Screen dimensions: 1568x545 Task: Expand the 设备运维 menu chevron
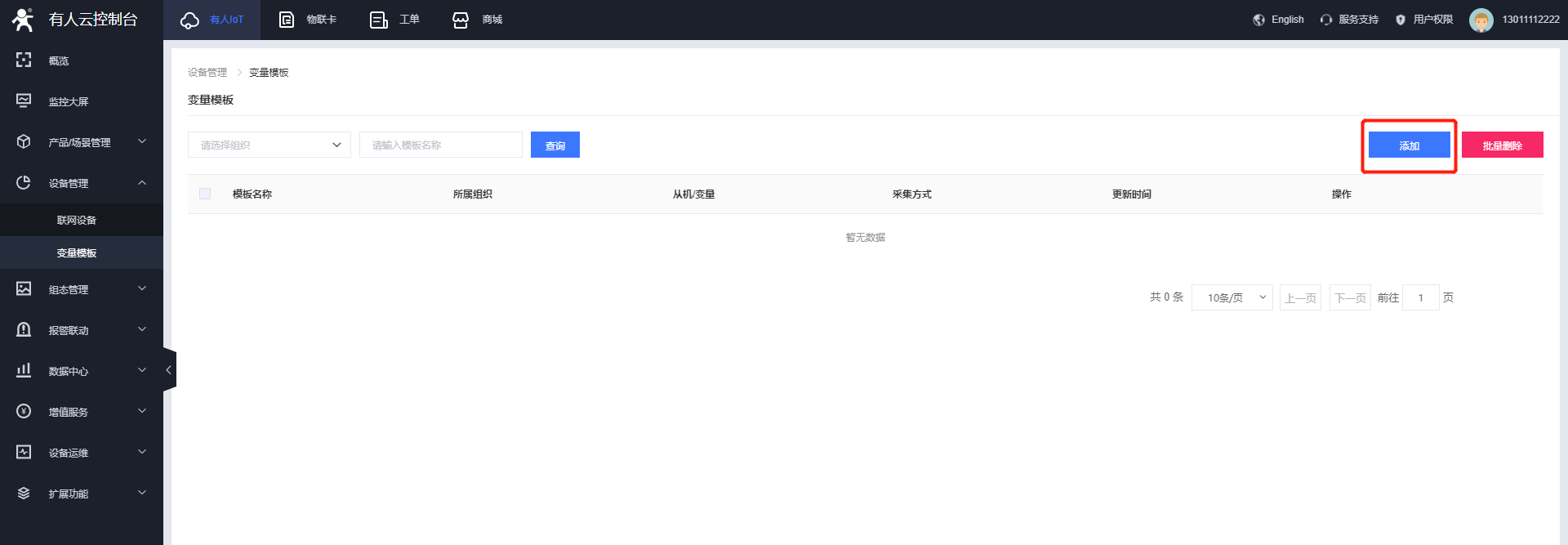click(142, 452)
